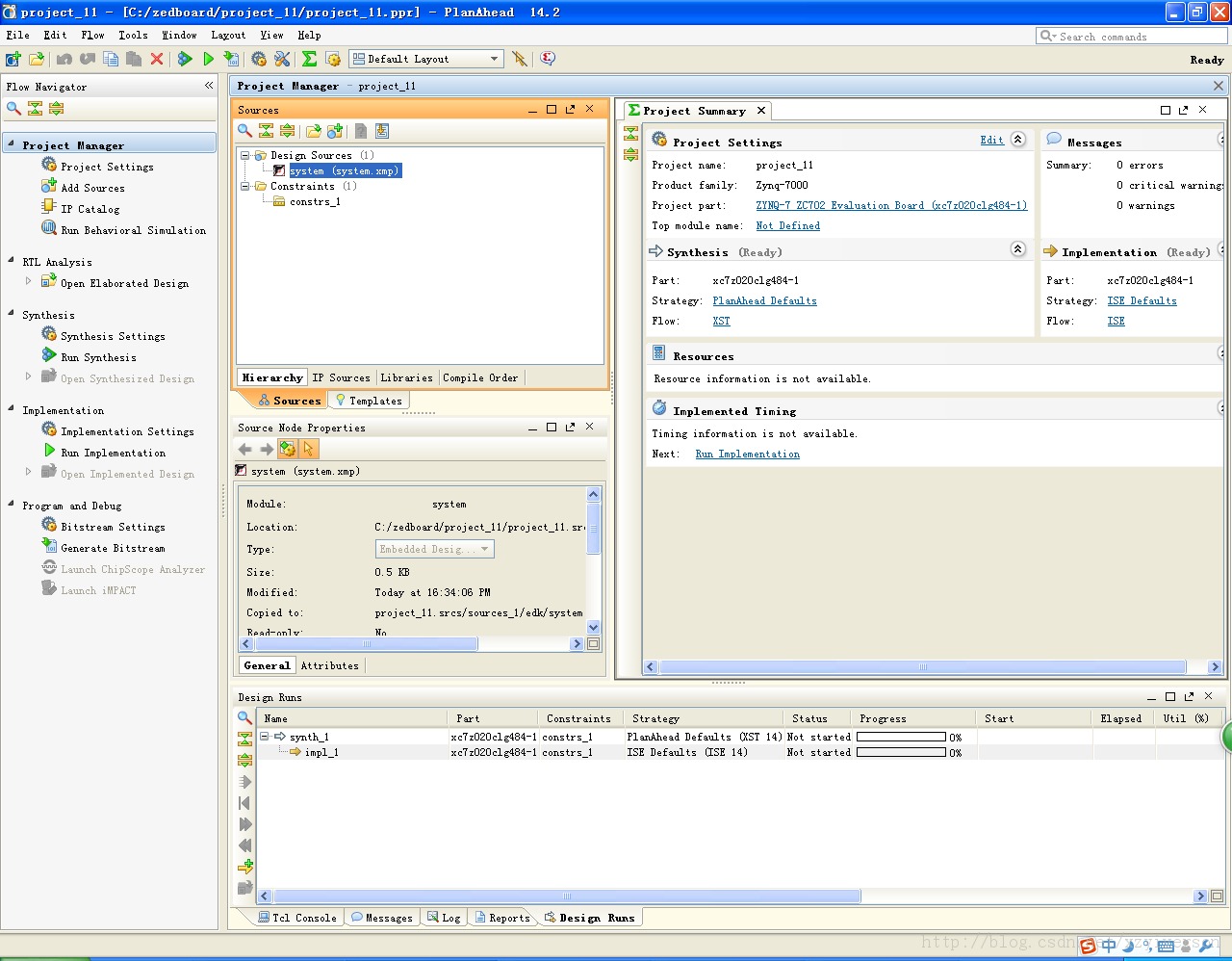Click Run Synthesis in Flow Navigator
1232x961 pixels.
pos(98,357)
